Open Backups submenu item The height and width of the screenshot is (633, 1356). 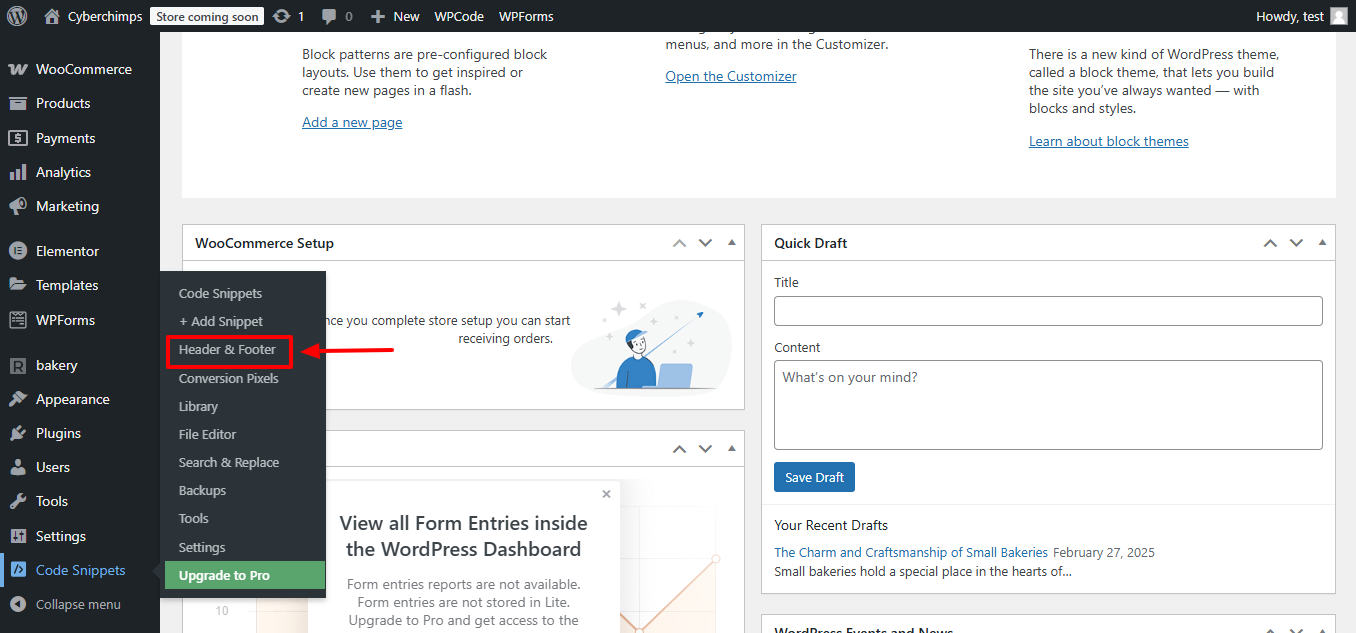tap(202, 490)
